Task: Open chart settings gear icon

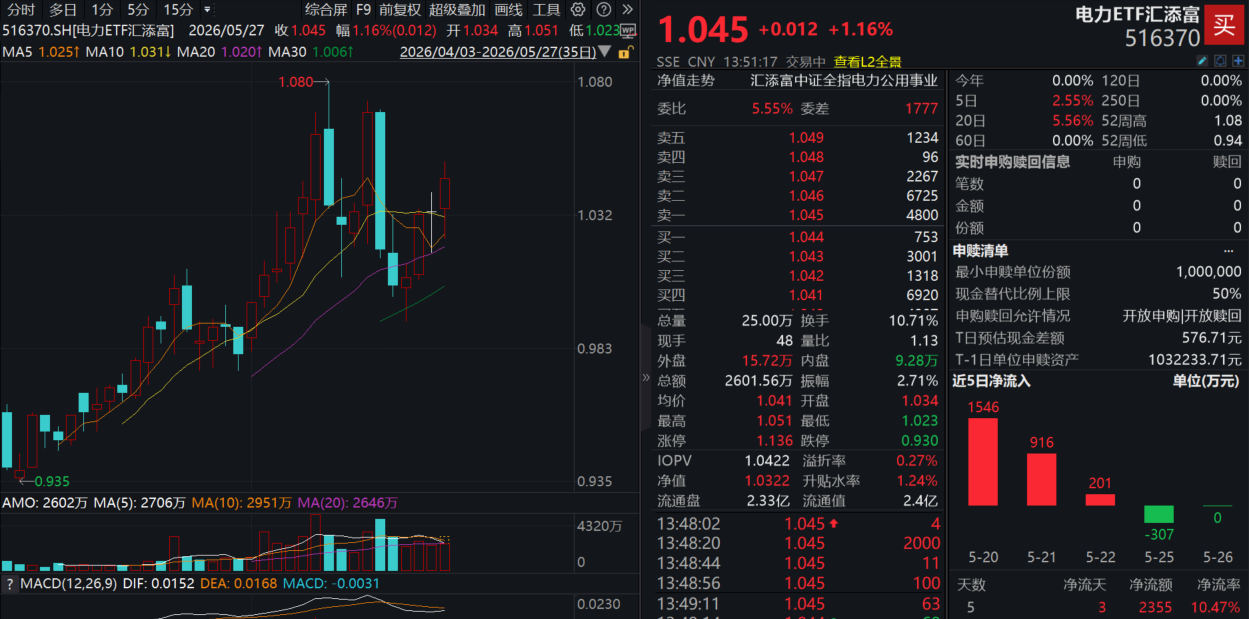Action: [x=577, y=9]
